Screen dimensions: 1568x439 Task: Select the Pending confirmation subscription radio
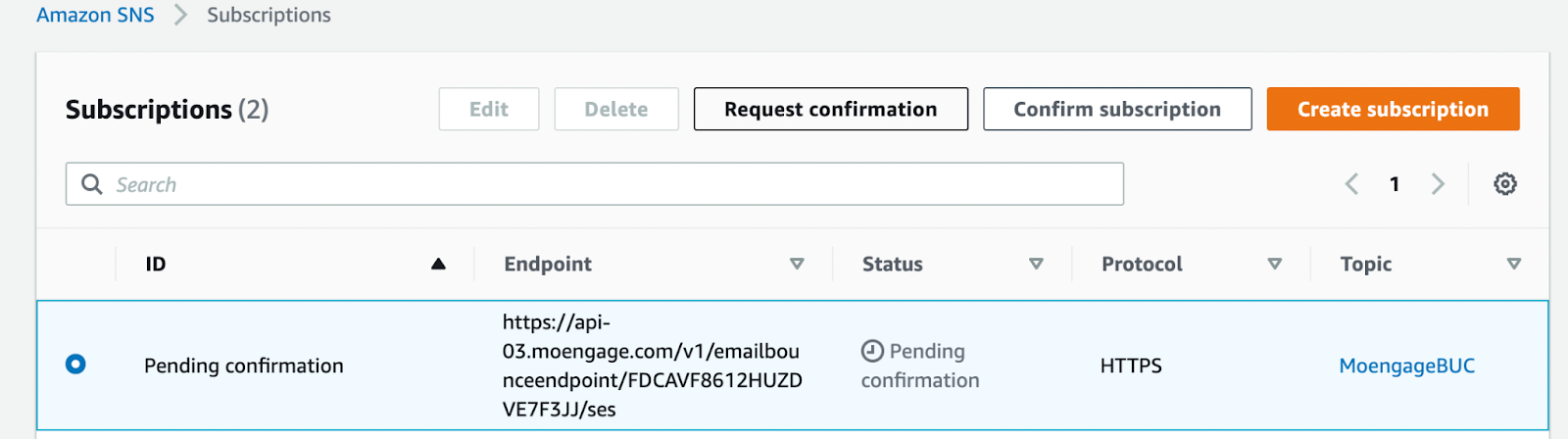point(75,365)
